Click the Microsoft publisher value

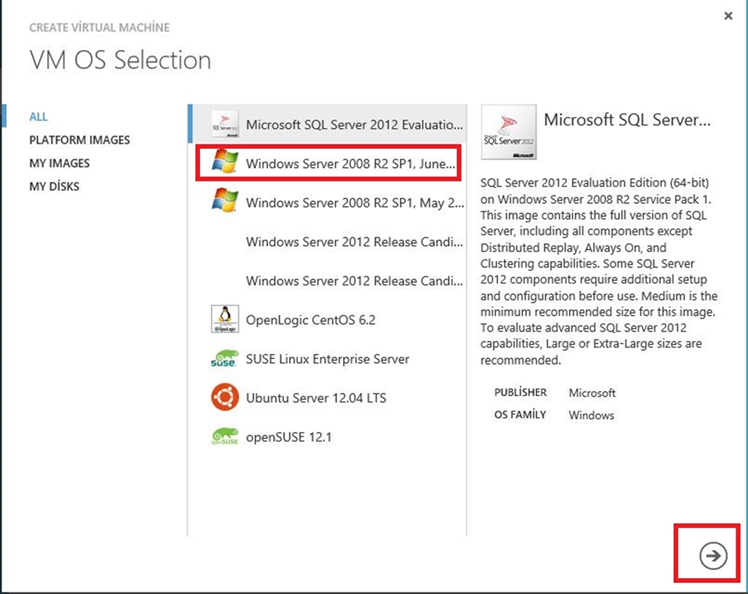[x=592, y=393]
